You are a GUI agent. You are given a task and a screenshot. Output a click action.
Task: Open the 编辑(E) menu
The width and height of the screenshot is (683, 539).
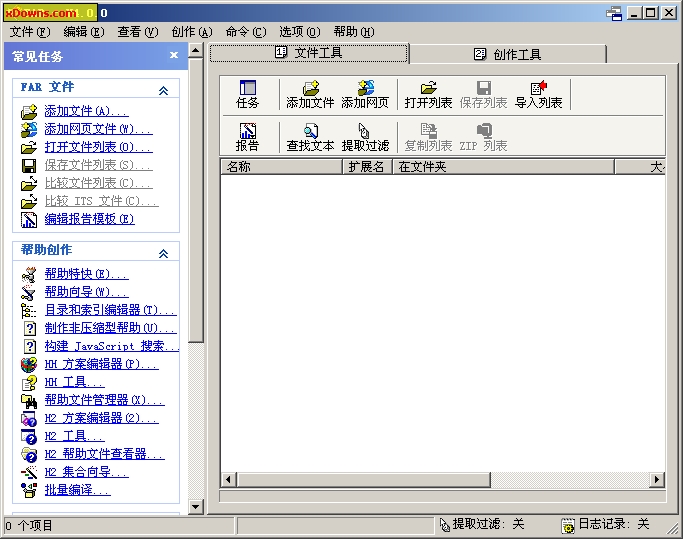point(84,32)
